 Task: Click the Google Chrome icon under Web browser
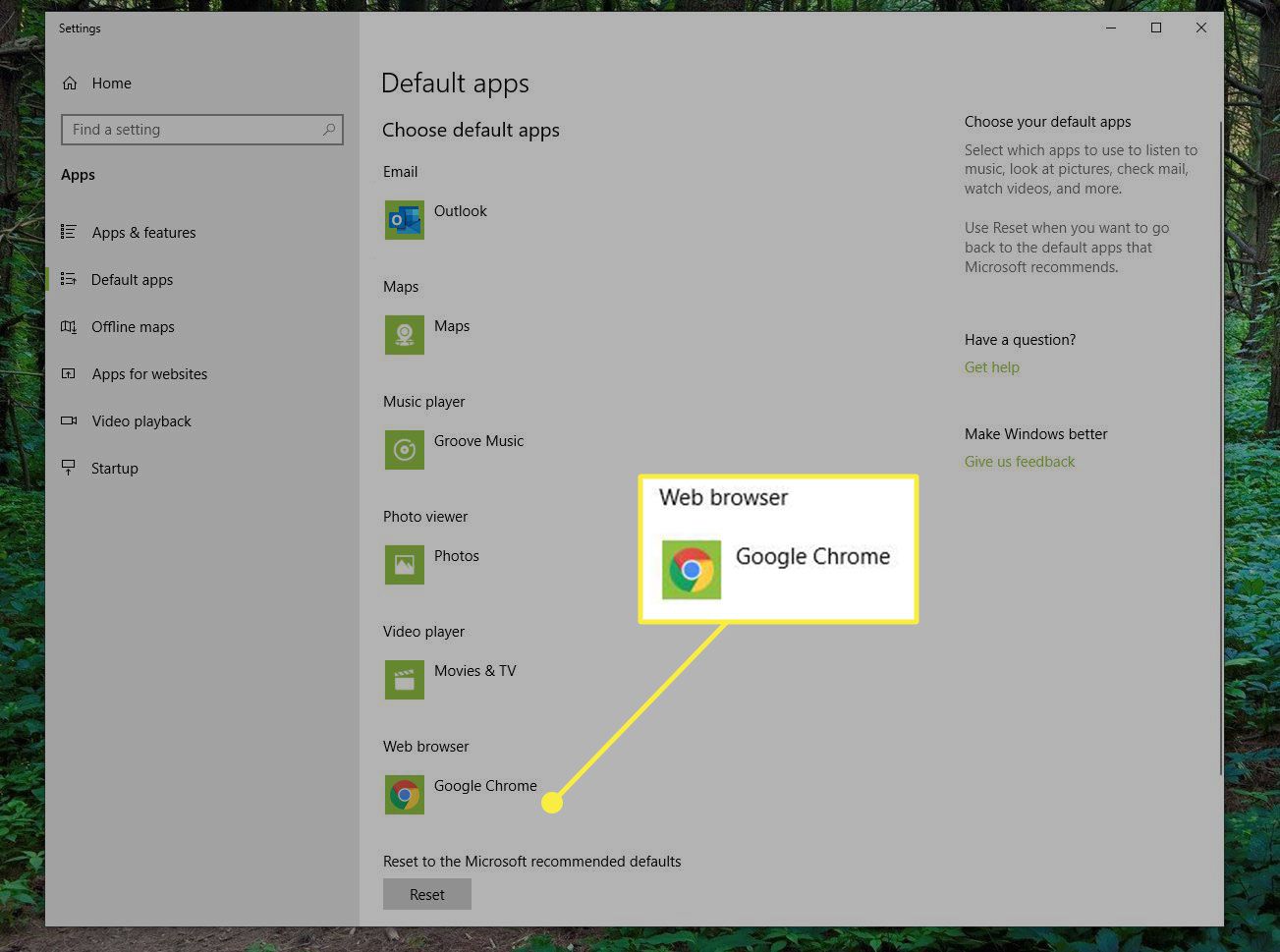point(404,795)
